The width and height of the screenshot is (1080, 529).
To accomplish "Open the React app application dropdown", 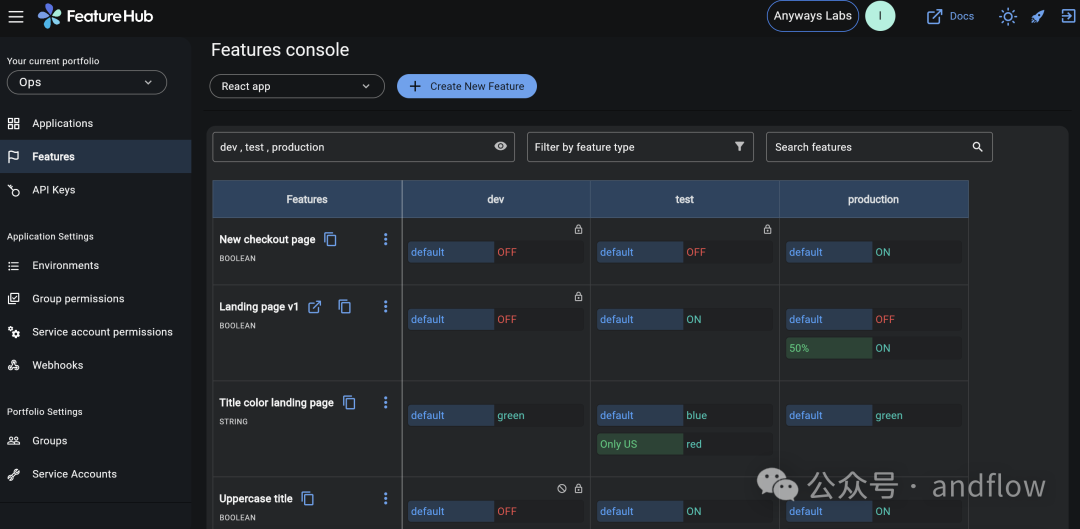I will [x=297, y=86].
